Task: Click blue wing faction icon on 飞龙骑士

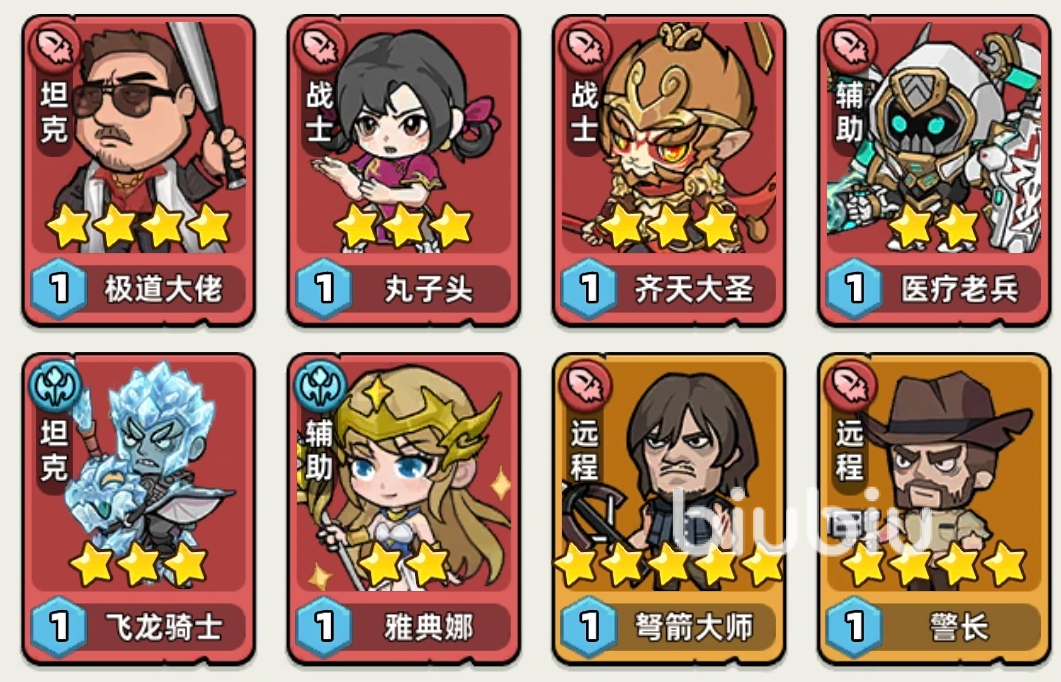Action: pyautogui.click(x=54, y=386)
